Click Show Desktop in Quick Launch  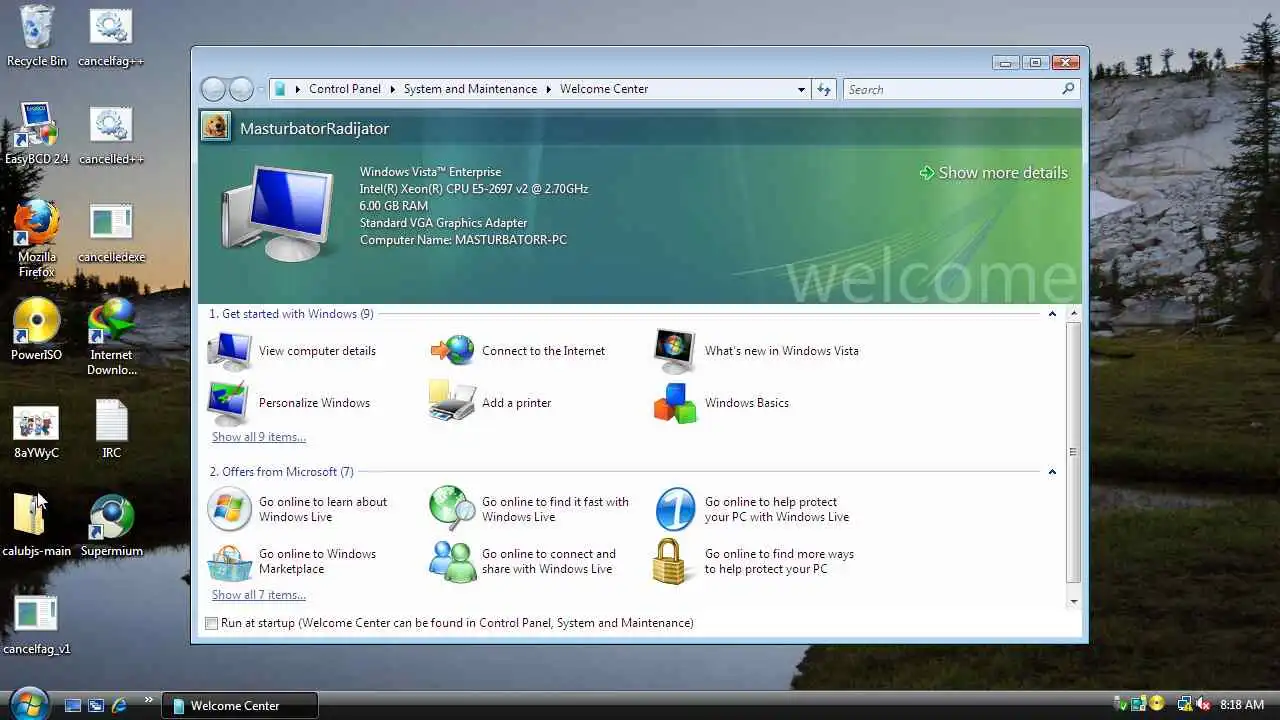(x=73, y=705)
